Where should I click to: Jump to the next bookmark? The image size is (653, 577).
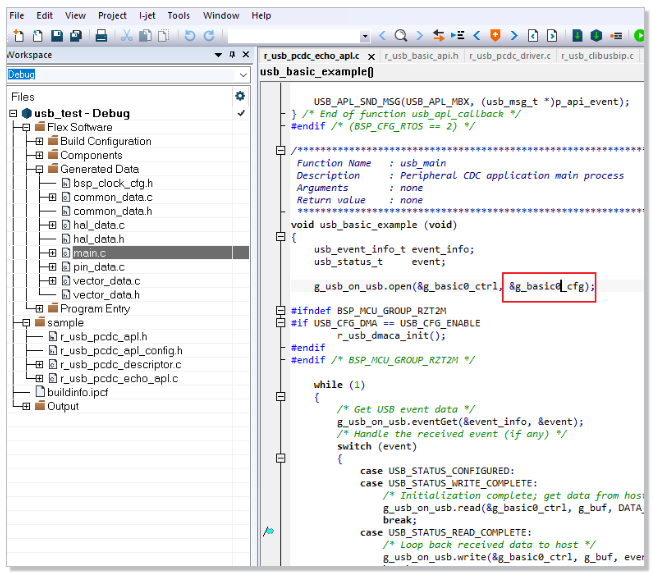514,36
